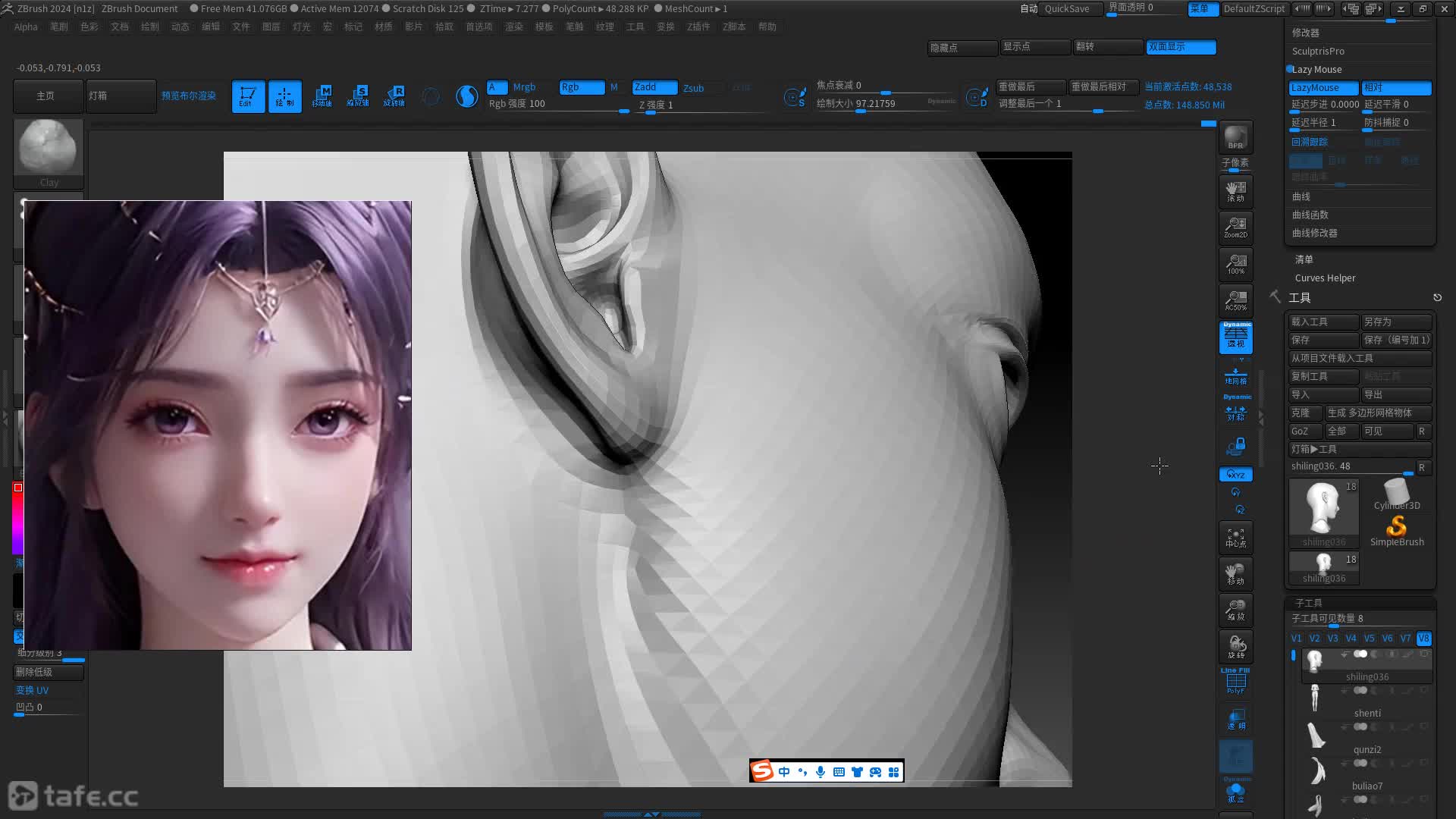Click the 另存为 (Save As) button
Image resolution: width=1456 pixels, height=819 pixels.
pyautogui.click(x=1396, y=322)
